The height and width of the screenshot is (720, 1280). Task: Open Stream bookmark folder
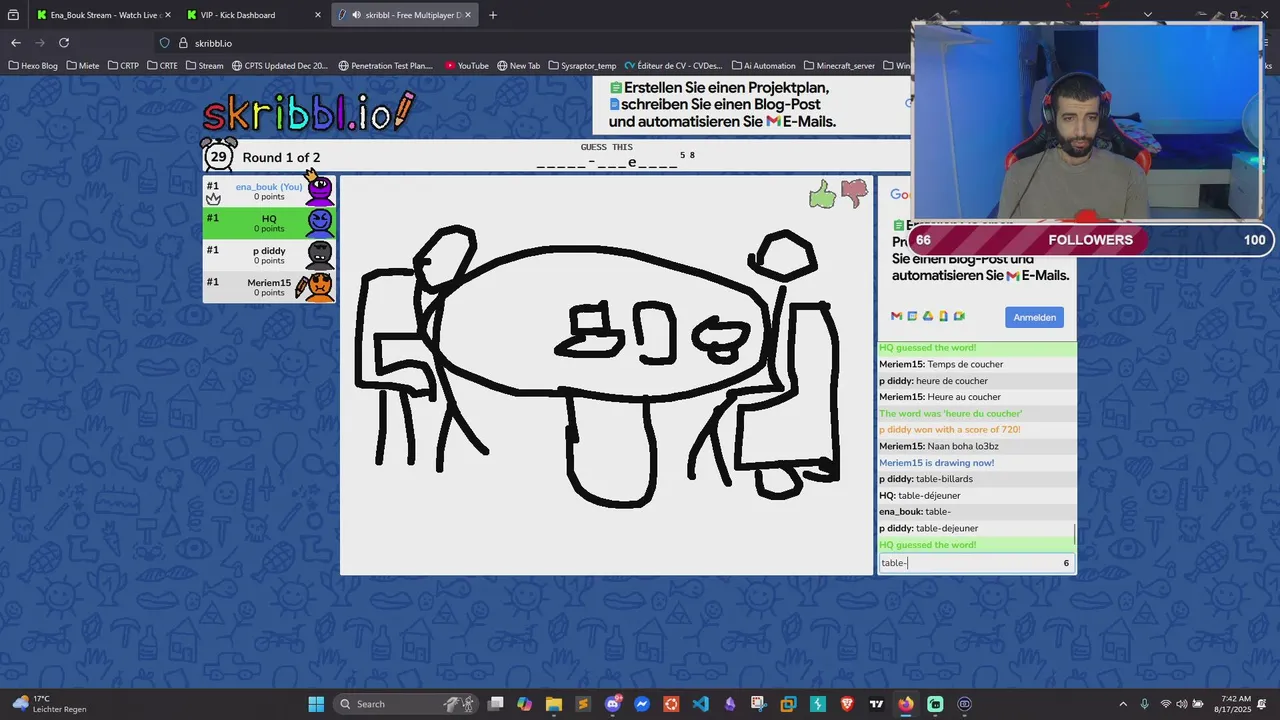(204, 66)
